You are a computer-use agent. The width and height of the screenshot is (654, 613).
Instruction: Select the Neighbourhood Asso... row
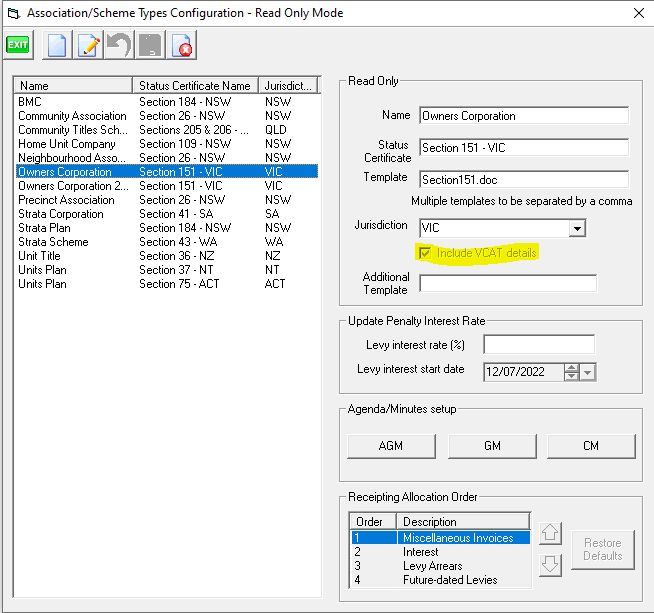tap(167, 158)
